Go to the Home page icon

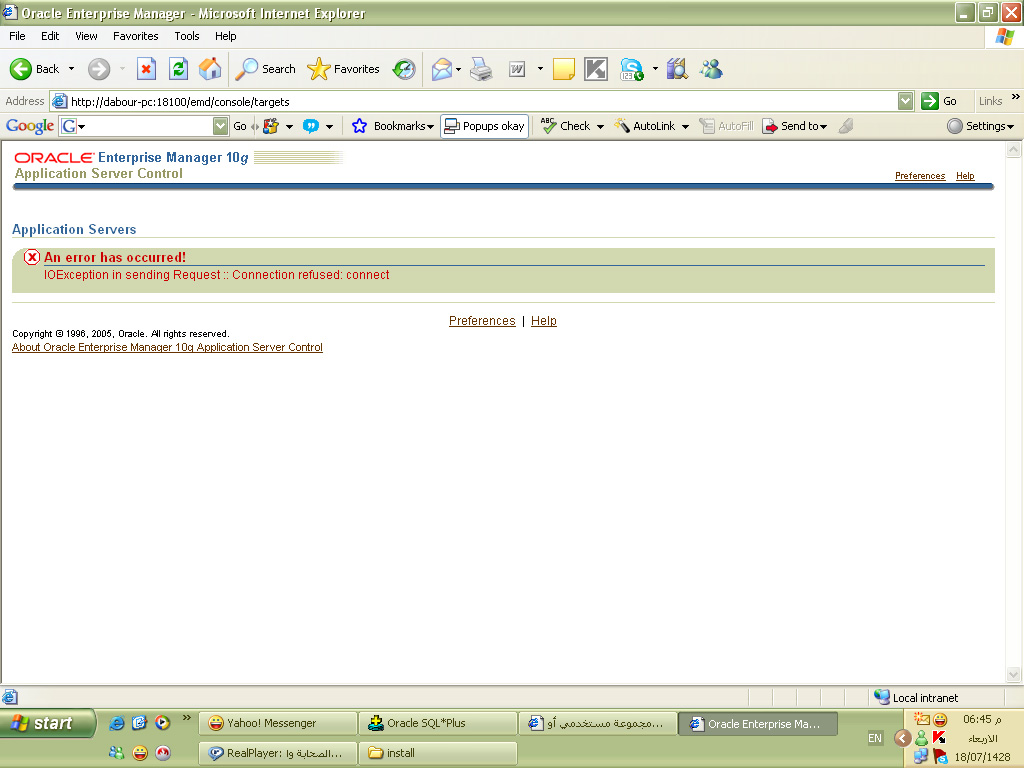[x=210, y=69]
